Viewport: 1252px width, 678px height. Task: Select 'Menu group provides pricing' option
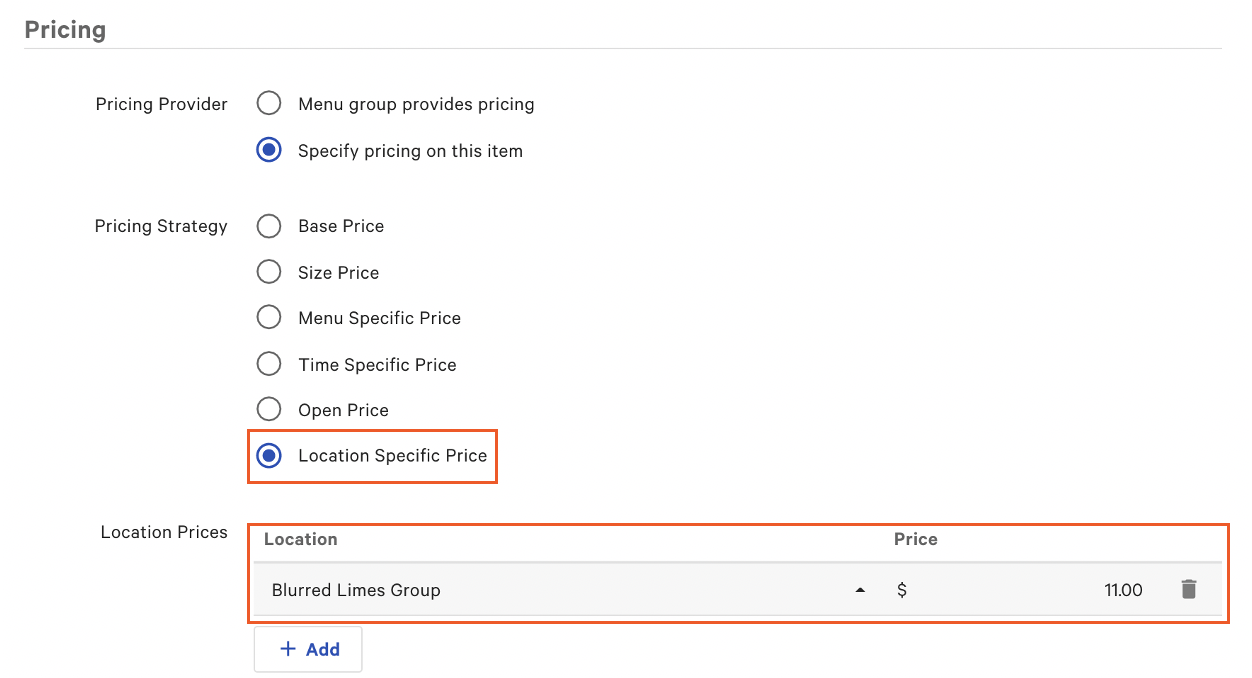(268, 103)
